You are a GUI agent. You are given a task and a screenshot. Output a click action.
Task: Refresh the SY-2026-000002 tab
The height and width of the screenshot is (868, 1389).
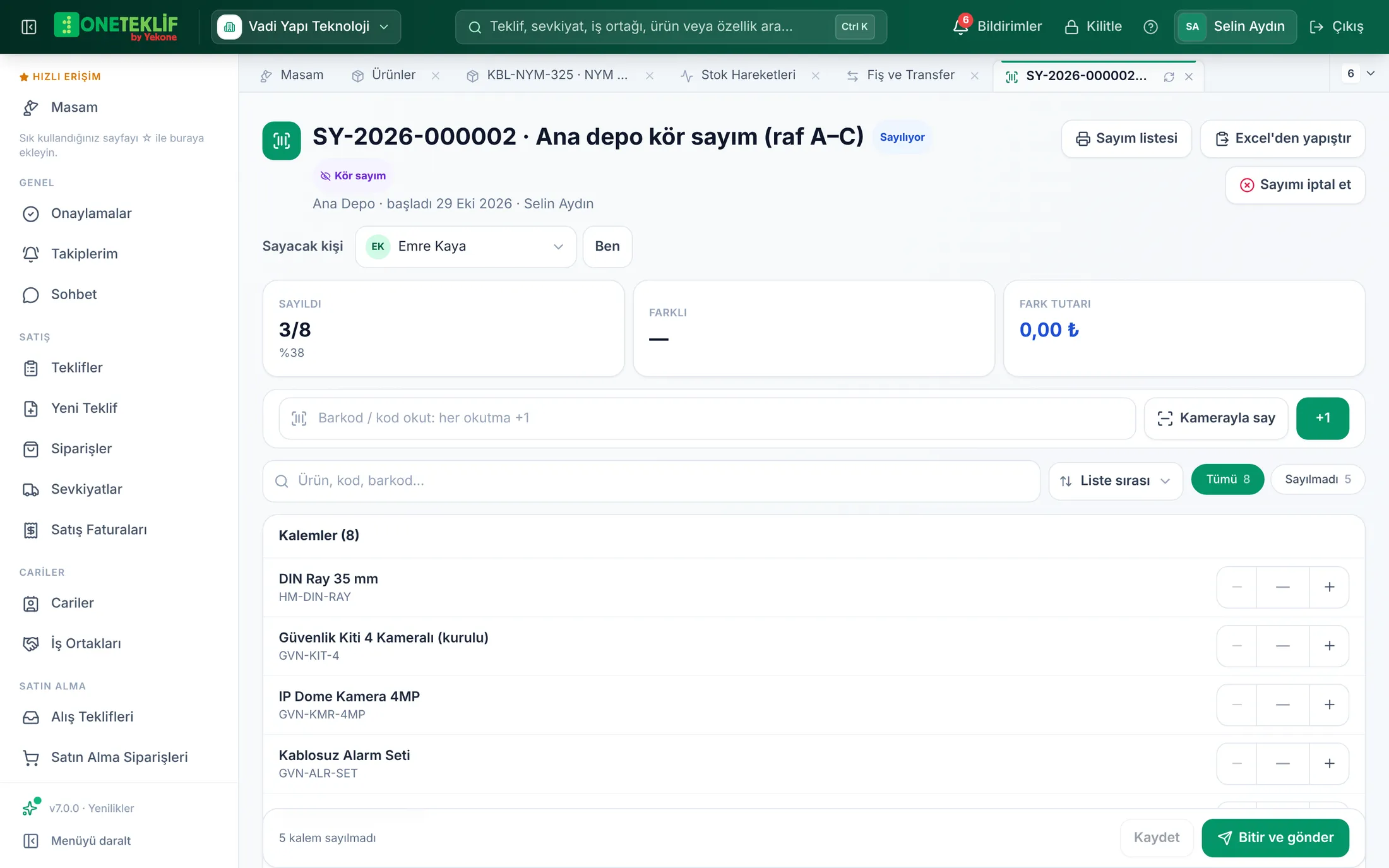tap(1169, 76)
